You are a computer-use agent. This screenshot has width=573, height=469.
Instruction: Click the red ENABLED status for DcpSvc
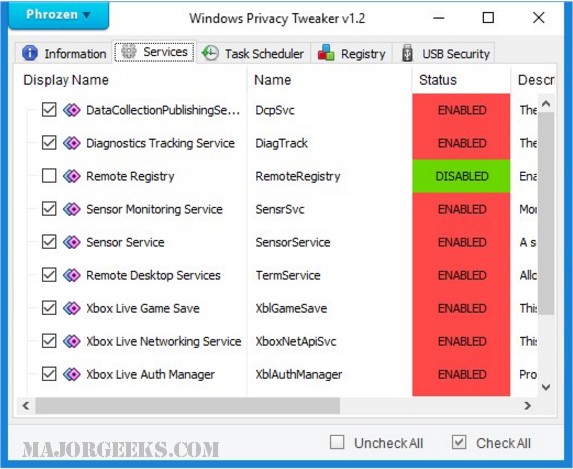[461, 110]
